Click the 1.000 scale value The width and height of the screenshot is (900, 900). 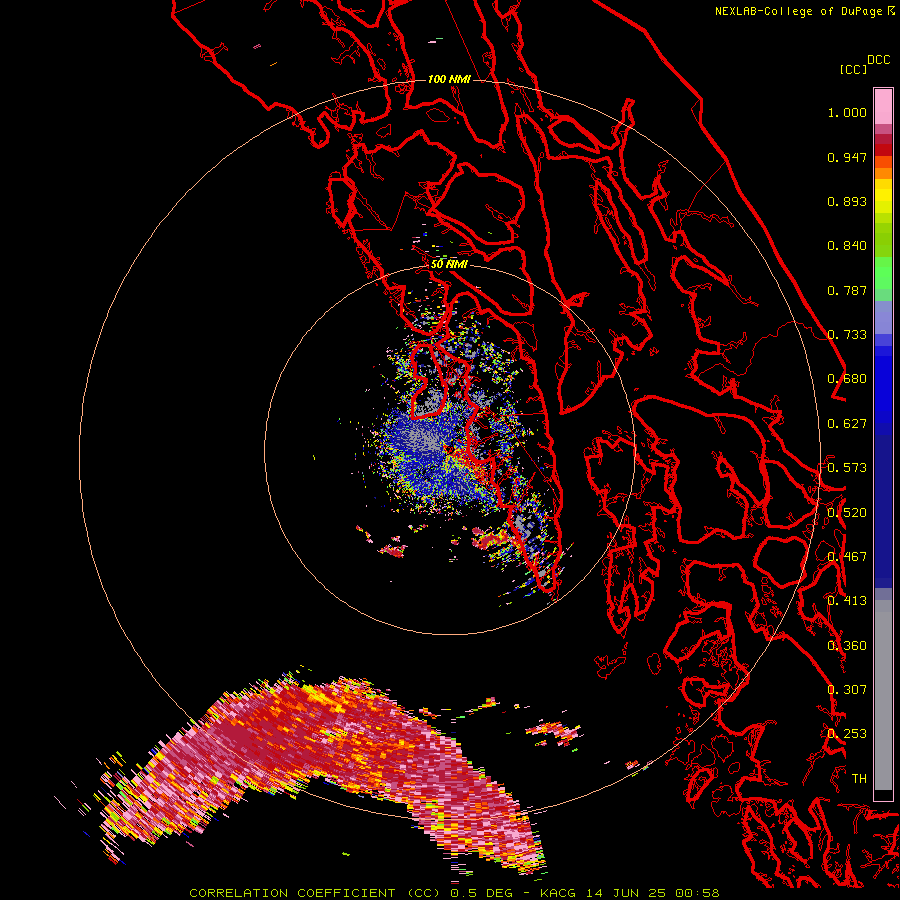pyautogui.click(x=847, y=112)
